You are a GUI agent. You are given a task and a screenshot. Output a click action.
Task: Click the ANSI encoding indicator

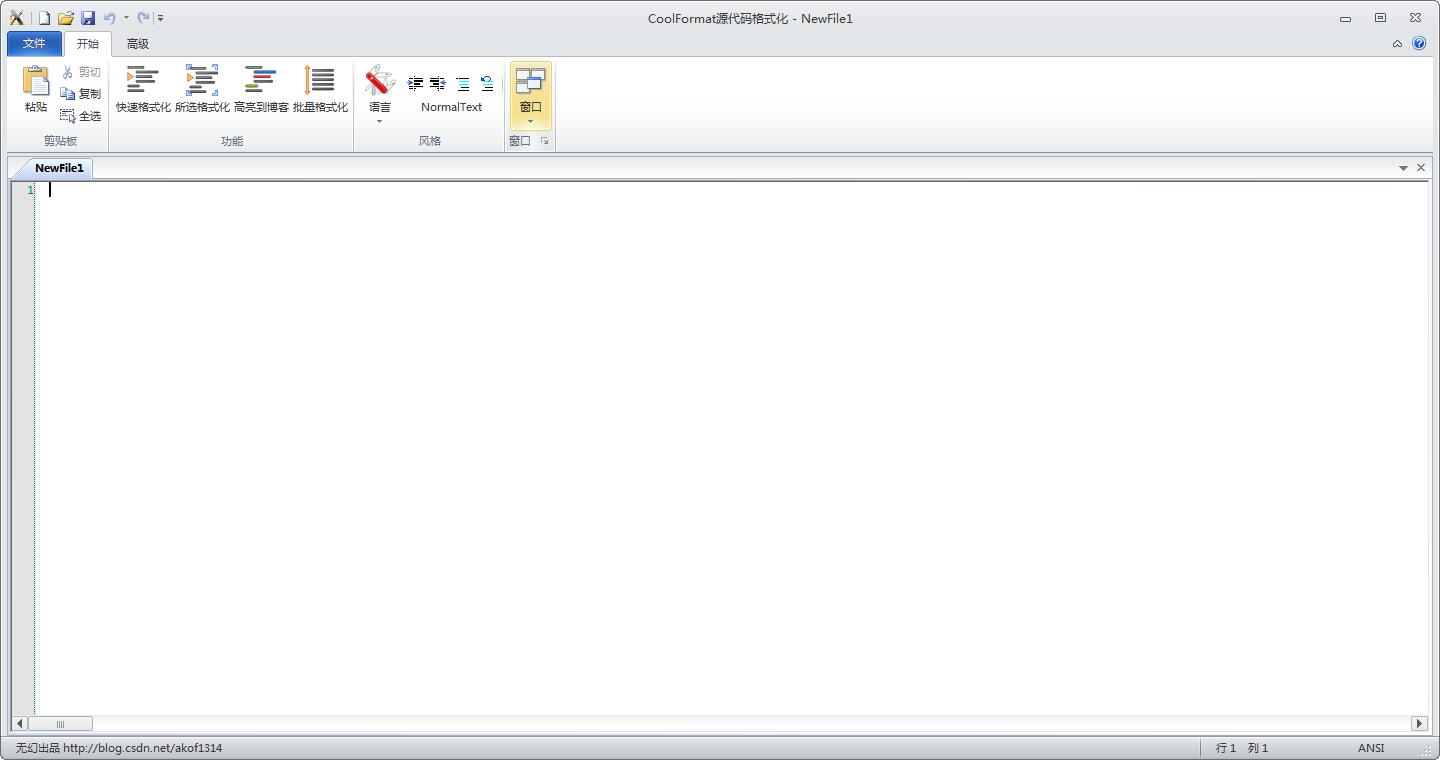[x=1371, y=748]
